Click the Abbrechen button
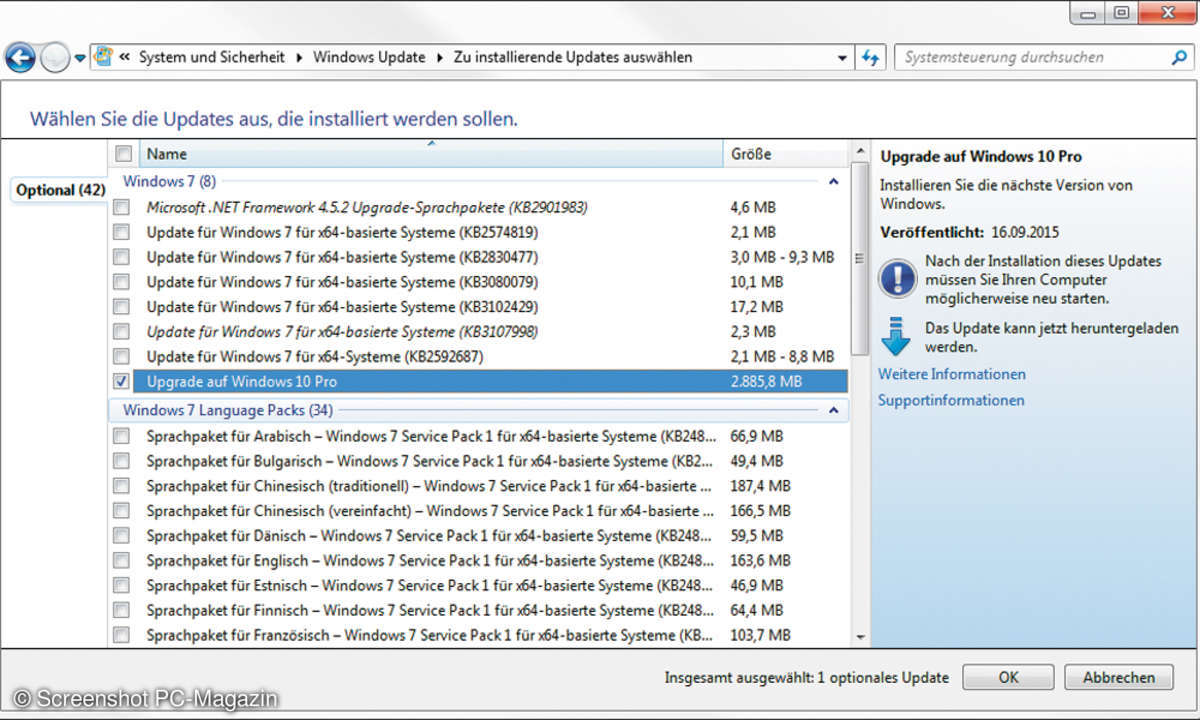This screenshot has width=1200, height=720. coord(1117,677)
